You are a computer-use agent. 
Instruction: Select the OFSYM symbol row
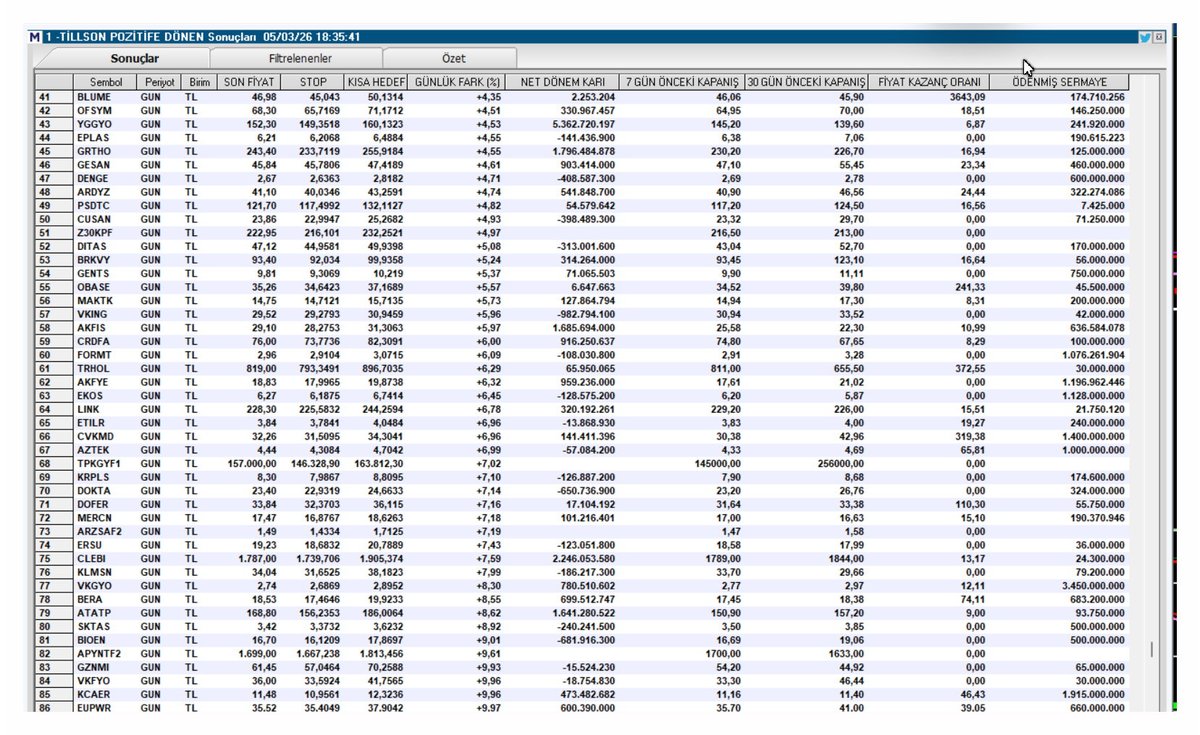[582, 109]
